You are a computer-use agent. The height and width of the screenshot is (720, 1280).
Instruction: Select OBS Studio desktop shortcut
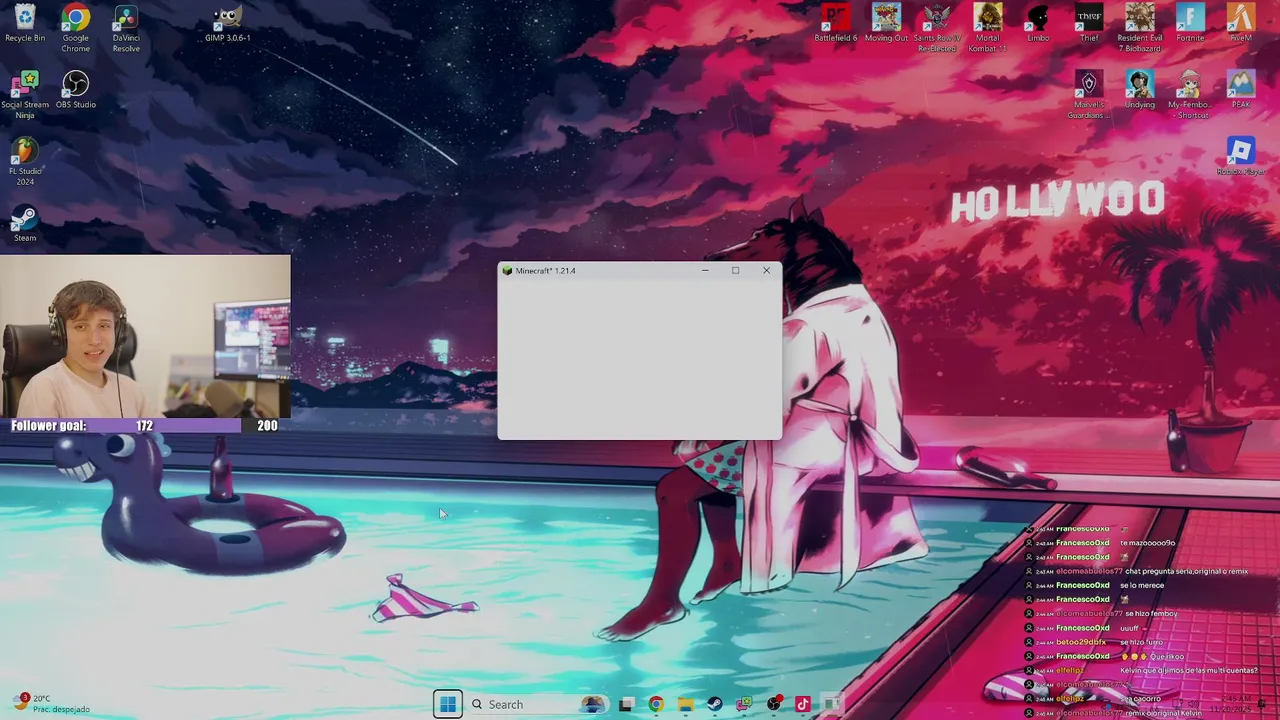76,90
